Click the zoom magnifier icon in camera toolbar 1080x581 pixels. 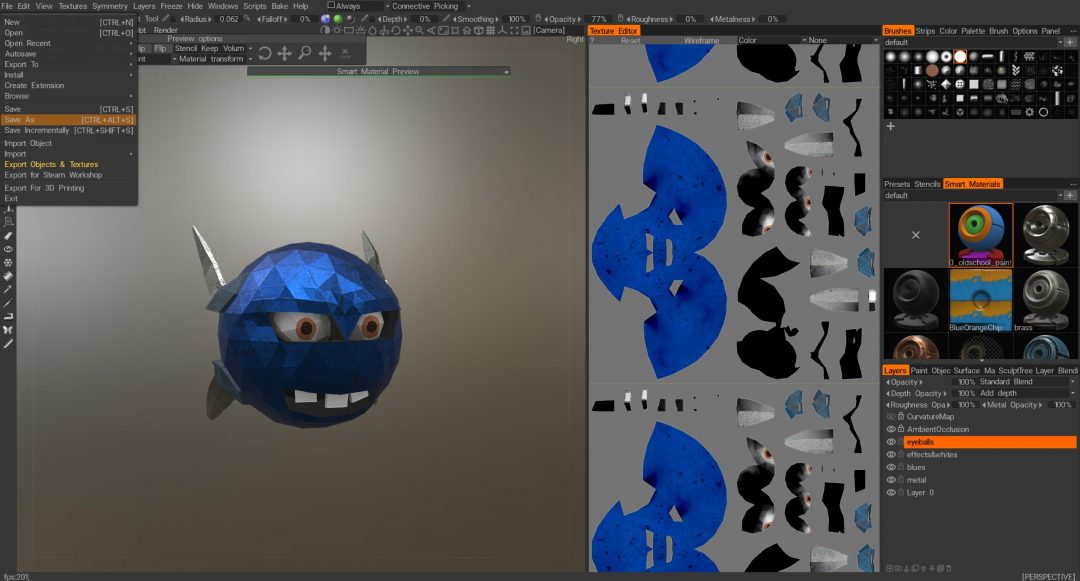click(419, 30)
